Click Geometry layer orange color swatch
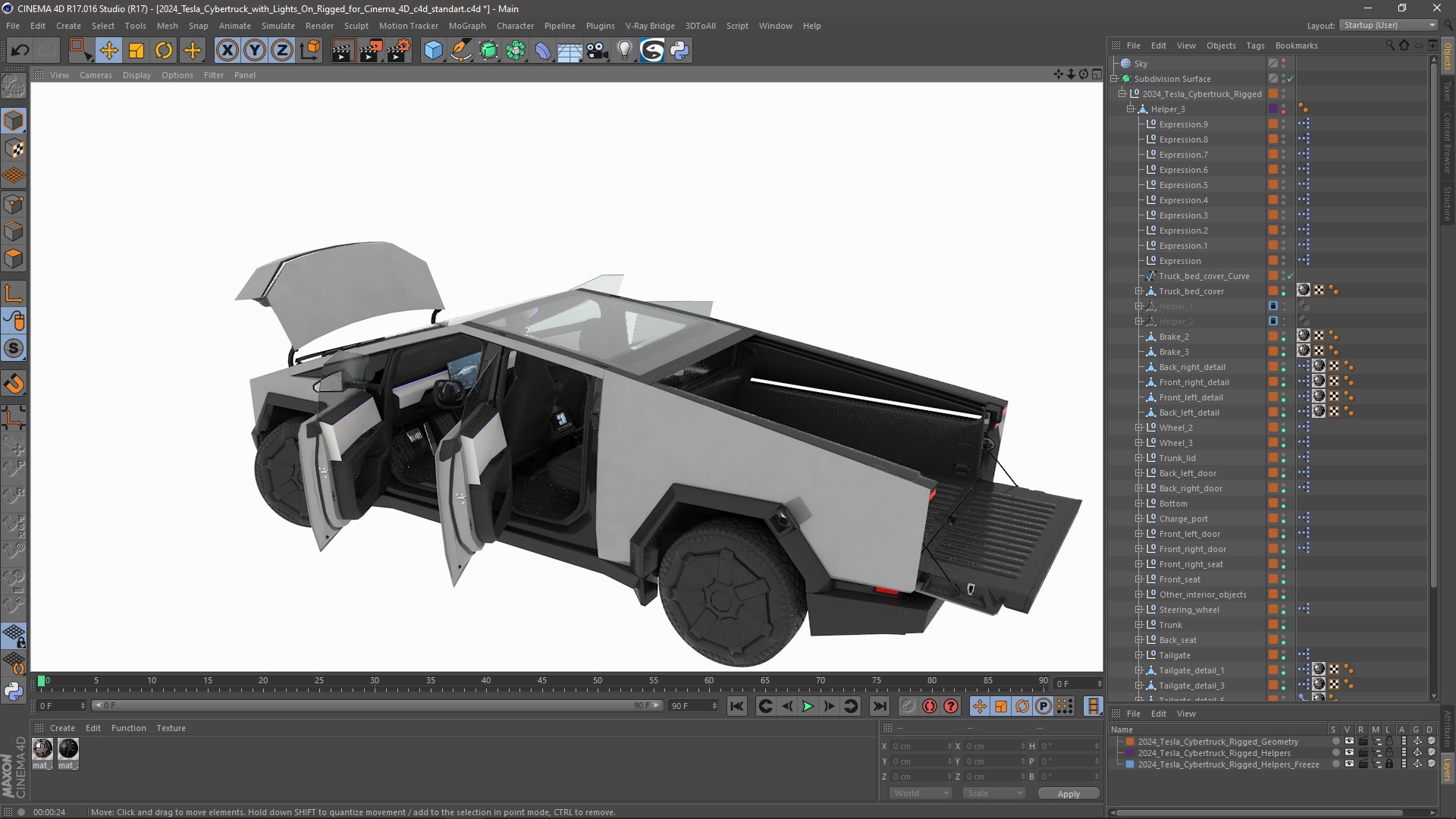This screenshot has height=819, width=1456. pos(1130,742)
